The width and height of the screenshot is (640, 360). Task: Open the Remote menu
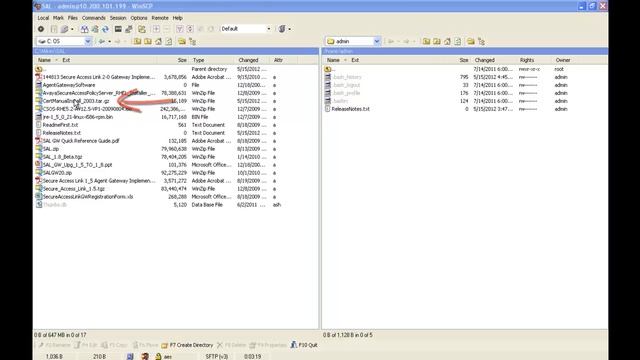point(160,18)
